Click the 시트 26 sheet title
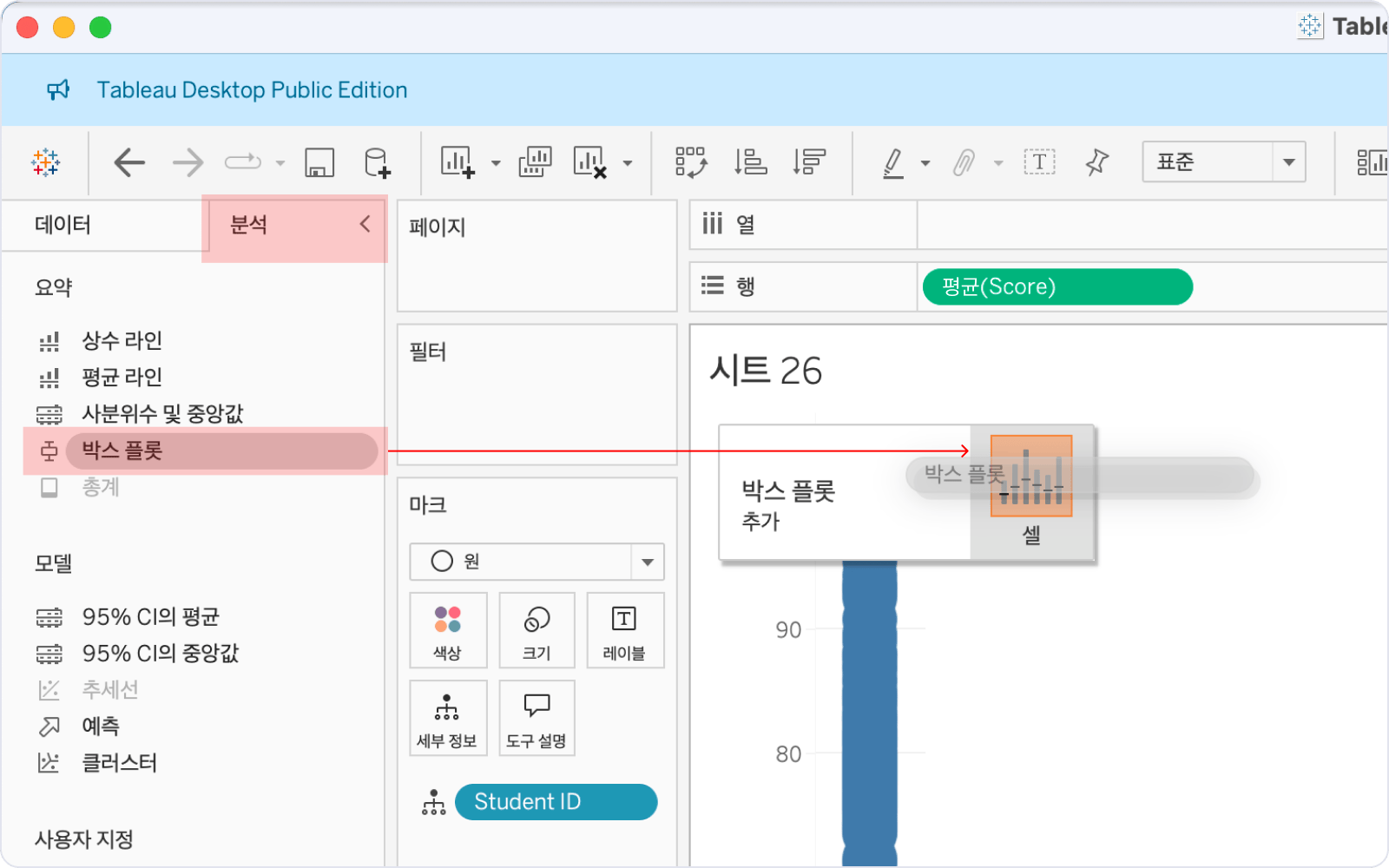Viewport: 1389px width, 868px height. point(766,371)
